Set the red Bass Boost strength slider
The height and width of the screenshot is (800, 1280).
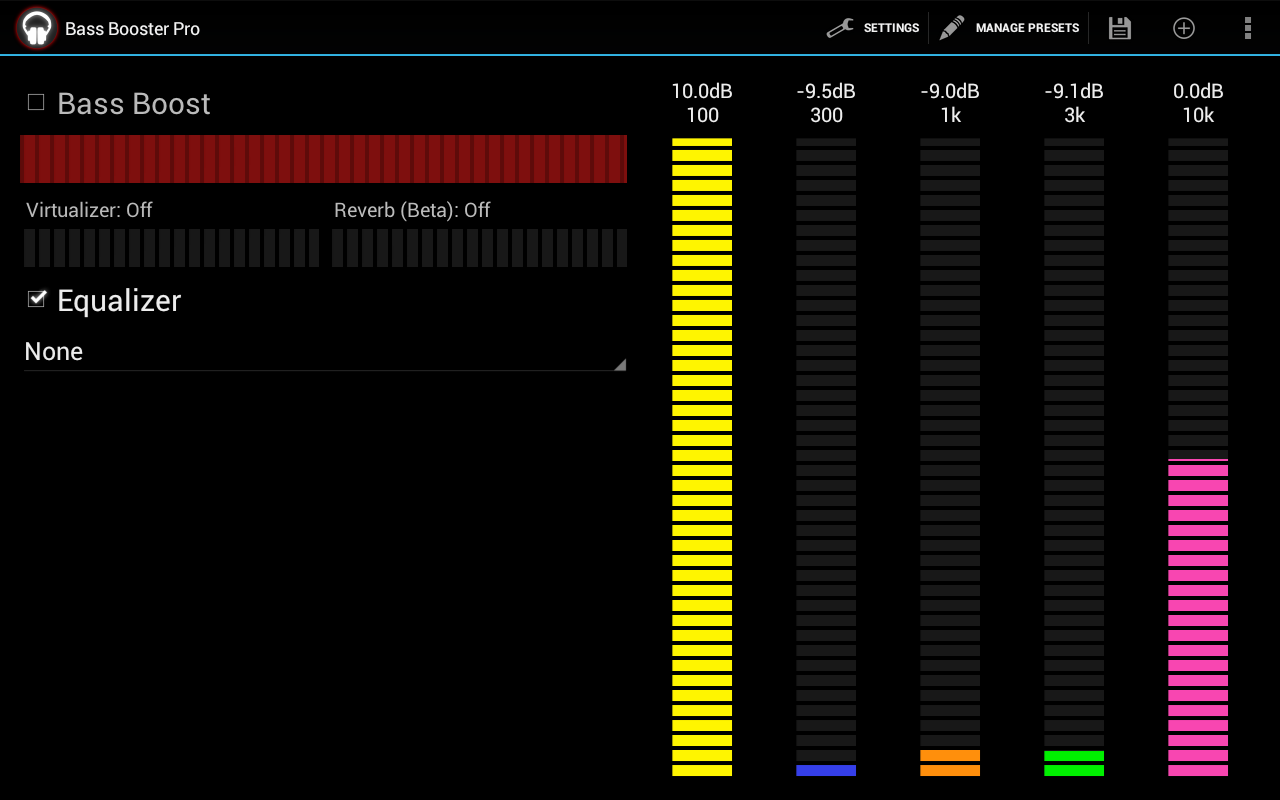(324, 159)
